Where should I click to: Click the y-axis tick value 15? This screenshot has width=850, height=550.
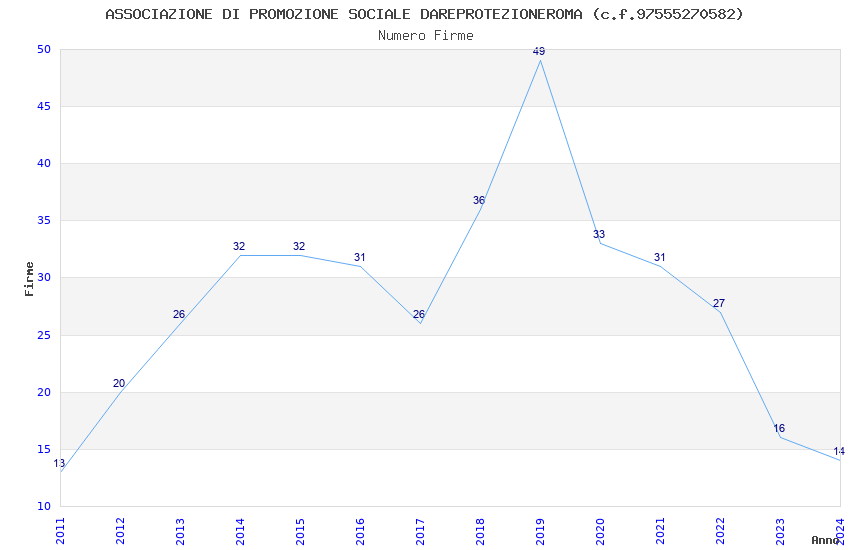[44, 449]
